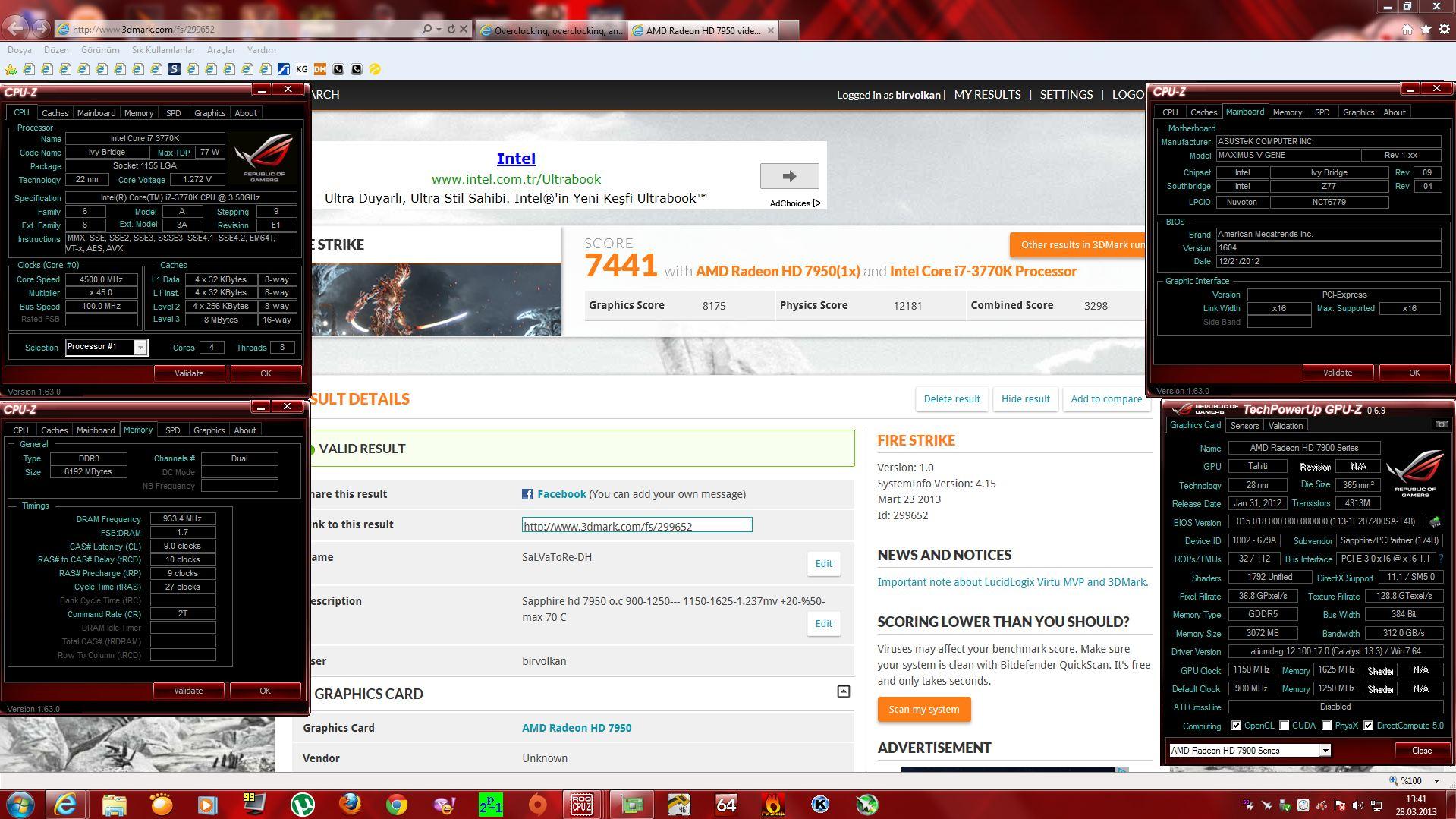This screenshot has height=819, width=1456.
Task: Open the %100 zoom level dropdown
Action: [1436, 780]
